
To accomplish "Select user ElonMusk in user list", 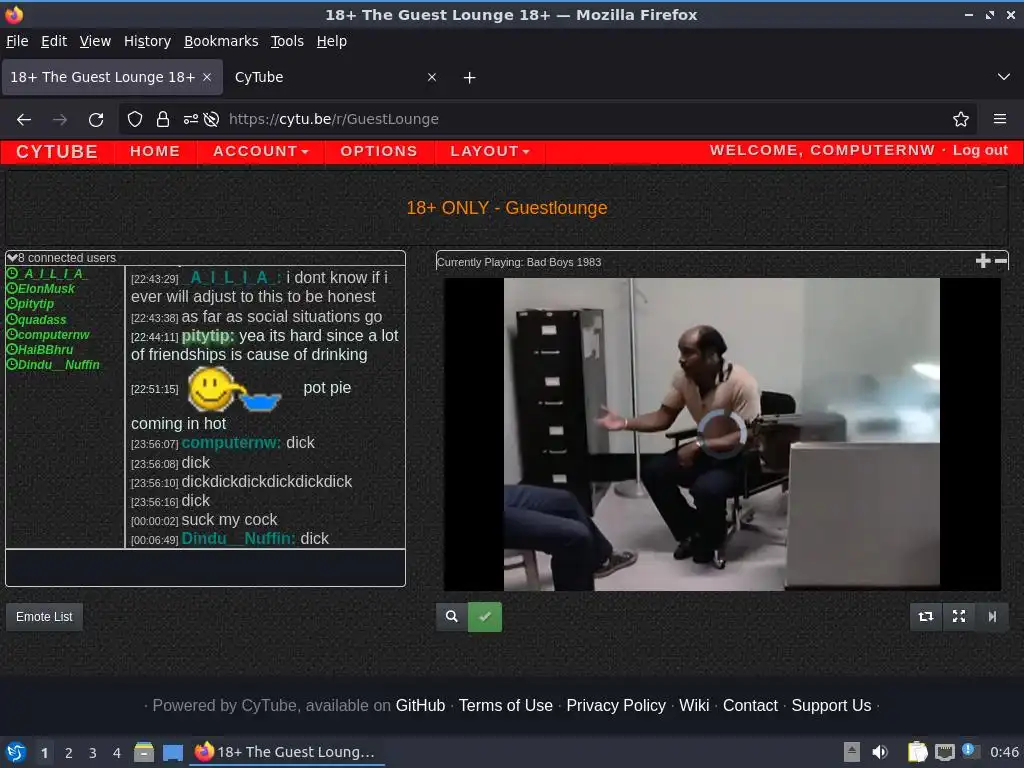I will (46, 289).
